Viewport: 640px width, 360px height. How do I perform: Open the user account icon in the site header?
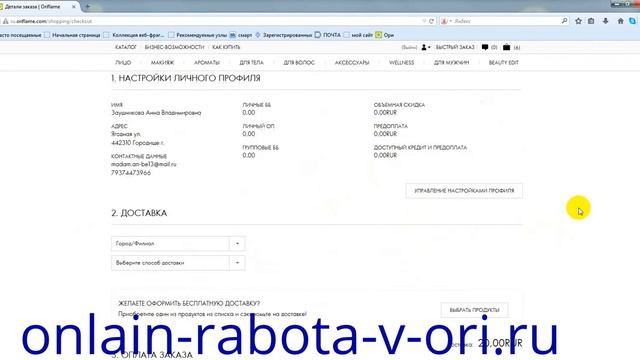pos(425,47)
